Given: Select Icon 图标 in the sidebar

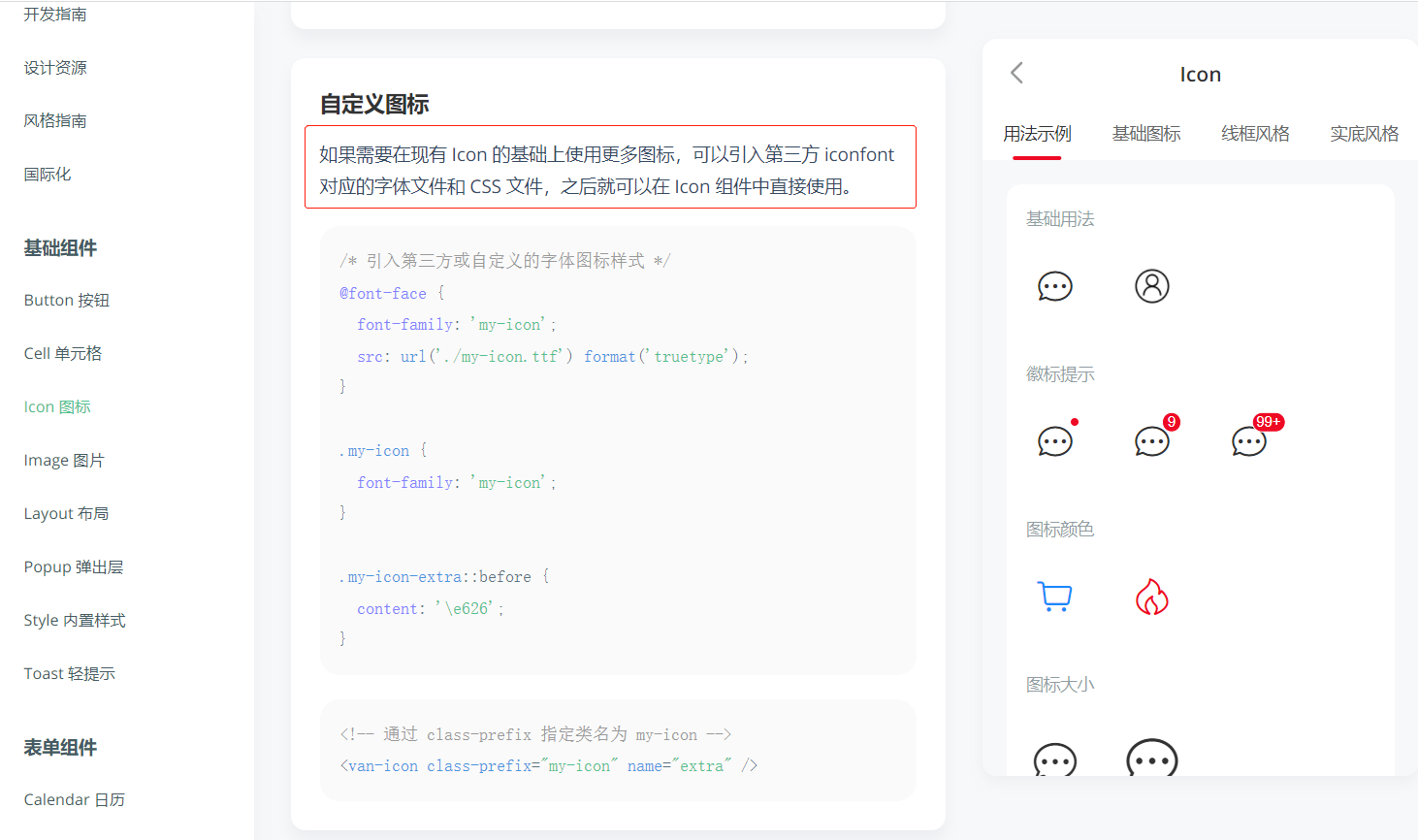Looking at the screenshot, I should 57,407.
